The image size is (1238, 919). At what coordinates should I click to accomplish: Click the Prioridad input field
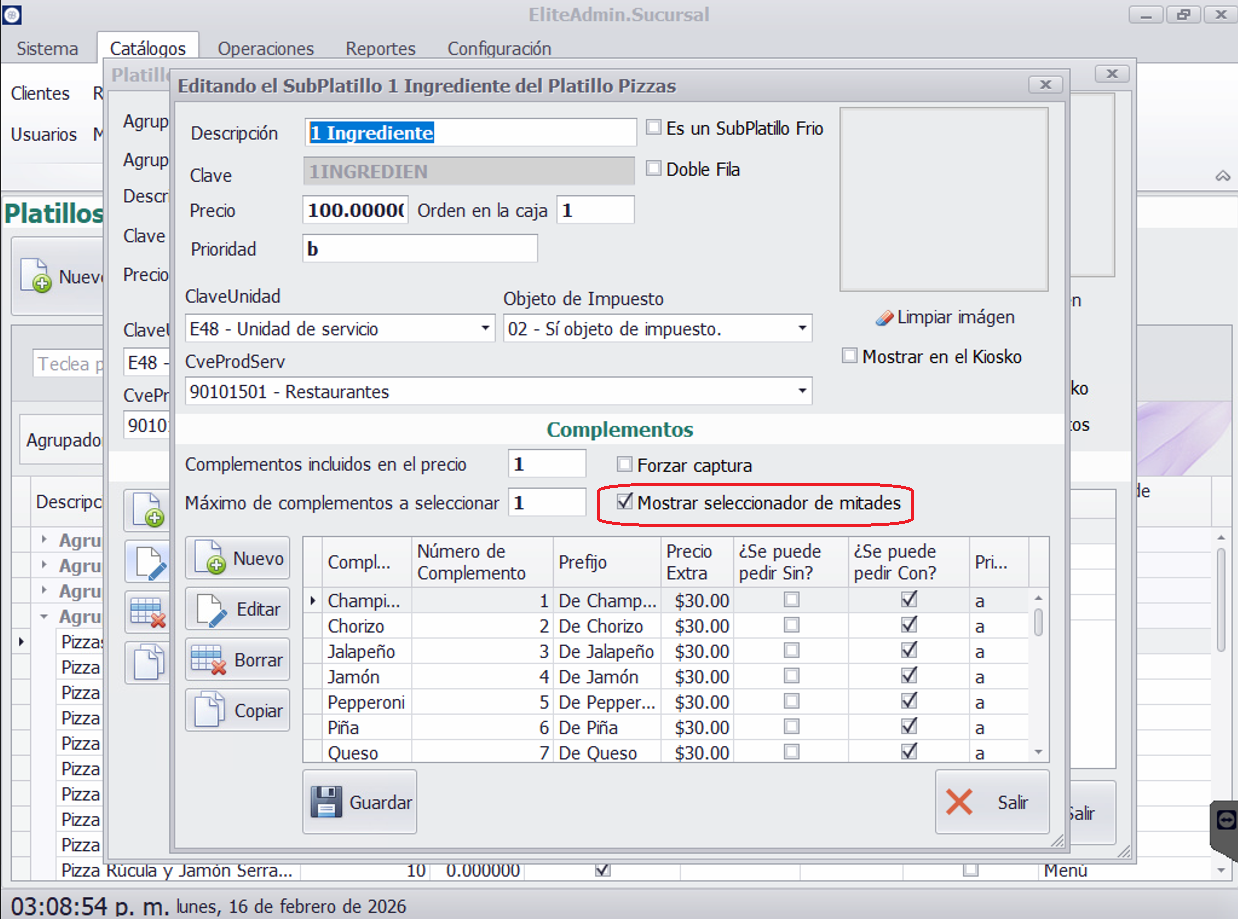tap(420, 249)
